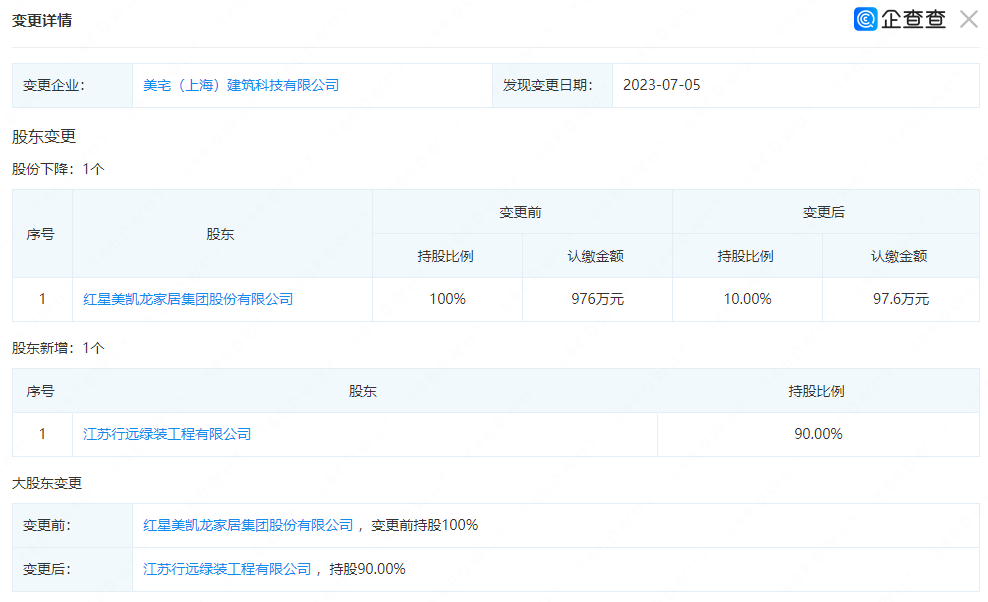Click the 企查查 logo icon

click(865, 19)
